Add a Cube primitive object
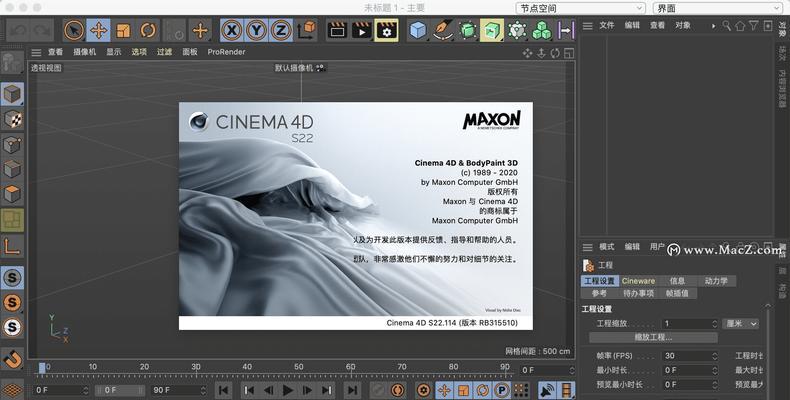790x400 pixels. coord(418,30)
